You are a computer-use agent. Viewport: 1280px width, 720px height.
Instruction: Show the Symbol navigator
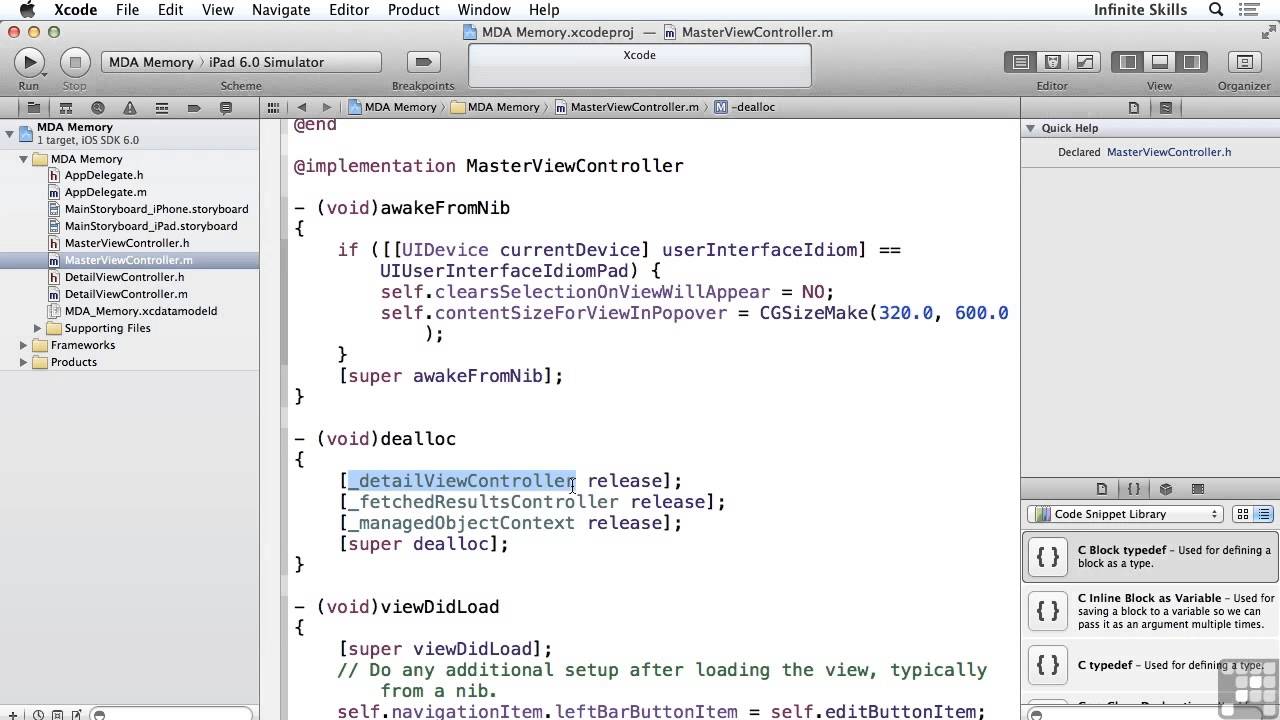[x=66, y=107]
